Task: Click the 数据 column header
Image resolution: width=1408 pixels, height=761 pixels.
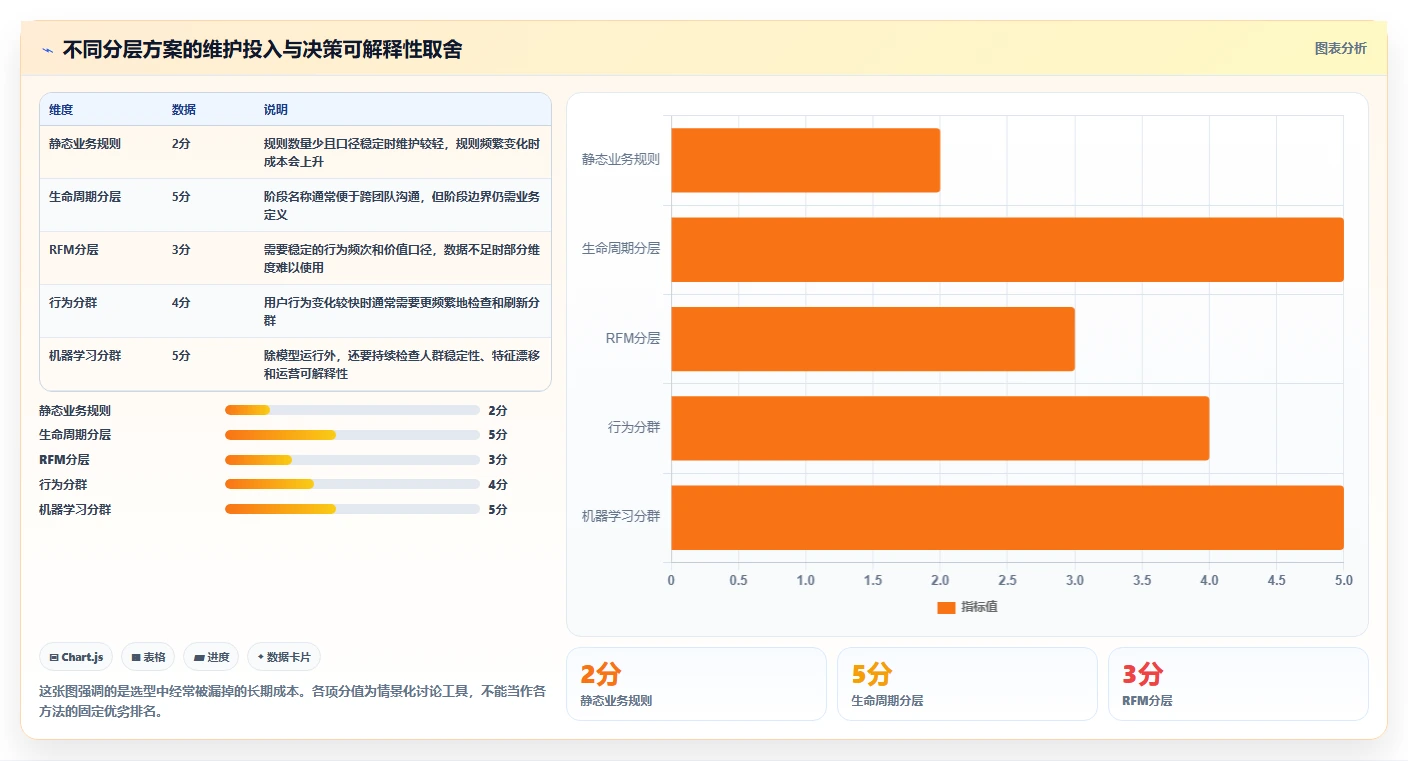Action: (x=184, y=110)
